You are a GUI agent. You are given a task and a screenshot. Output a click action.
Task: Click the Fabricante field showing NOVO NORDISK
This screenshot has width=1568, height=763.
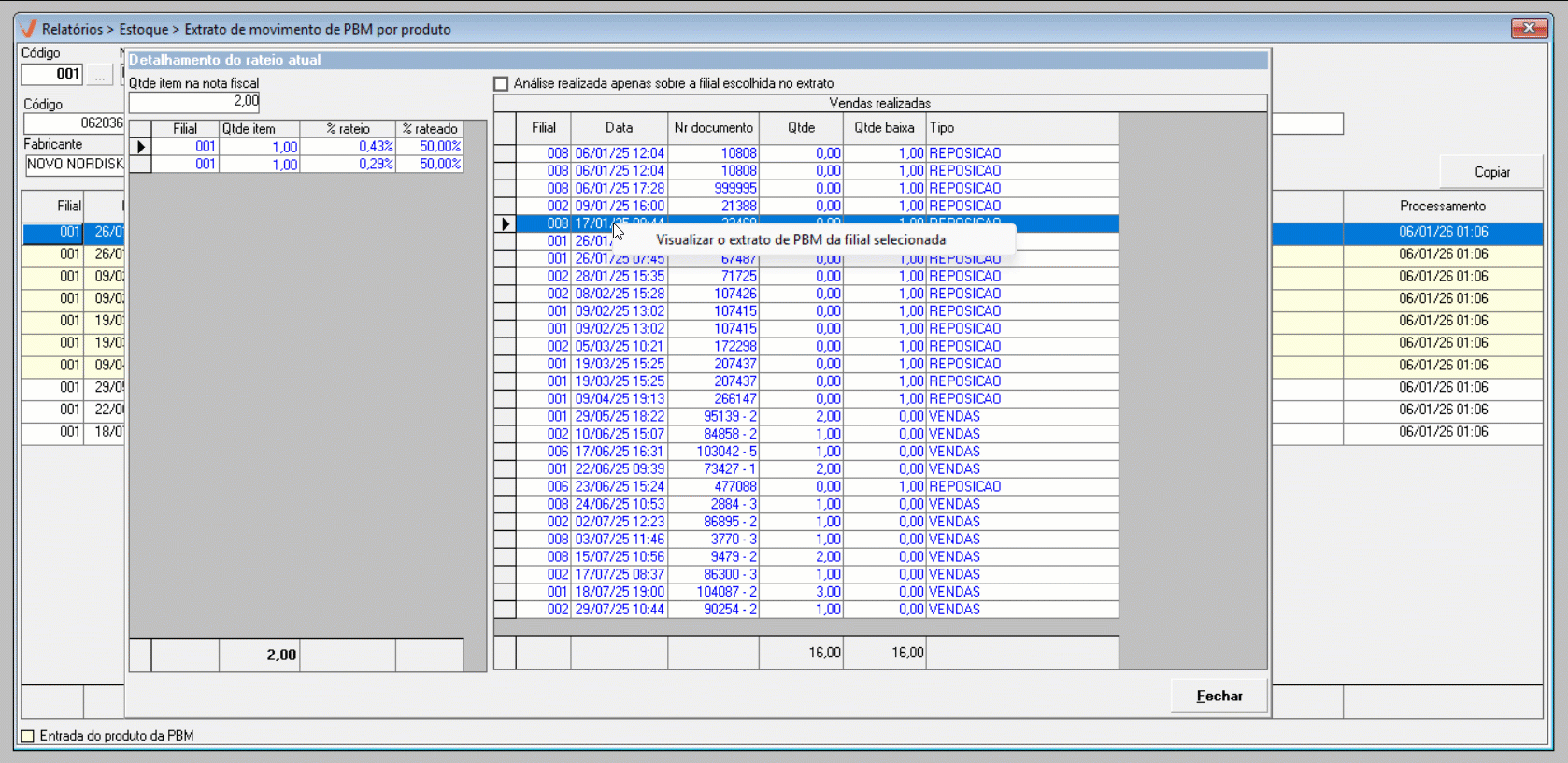coord(75,165)
